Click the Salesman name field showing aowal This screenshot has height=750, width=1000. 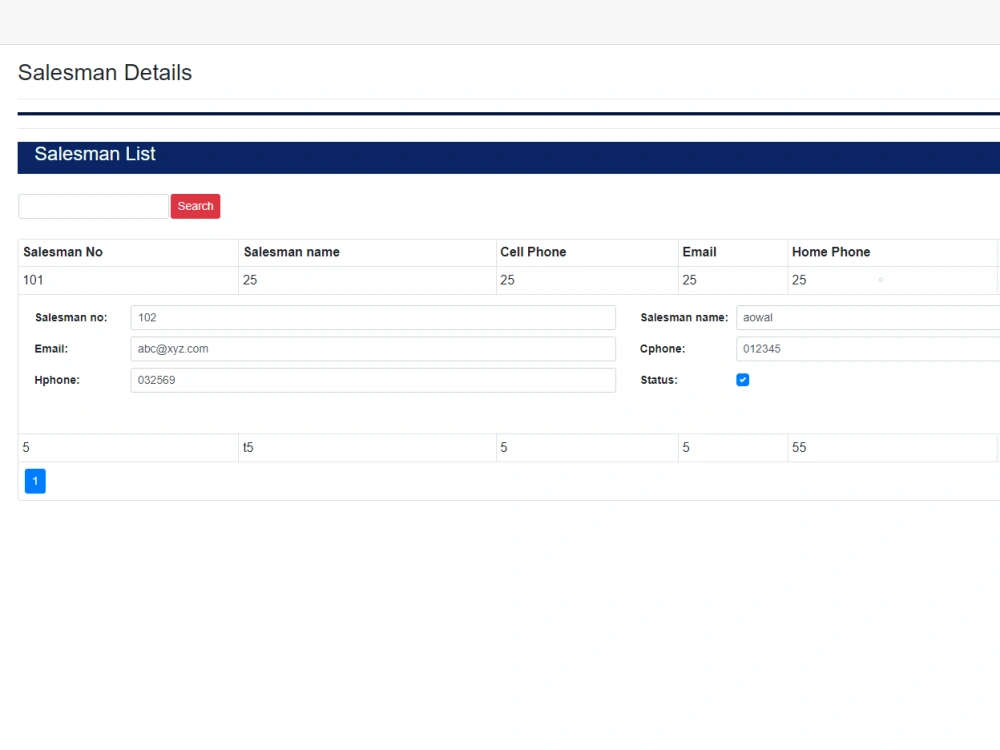(868, 318)
